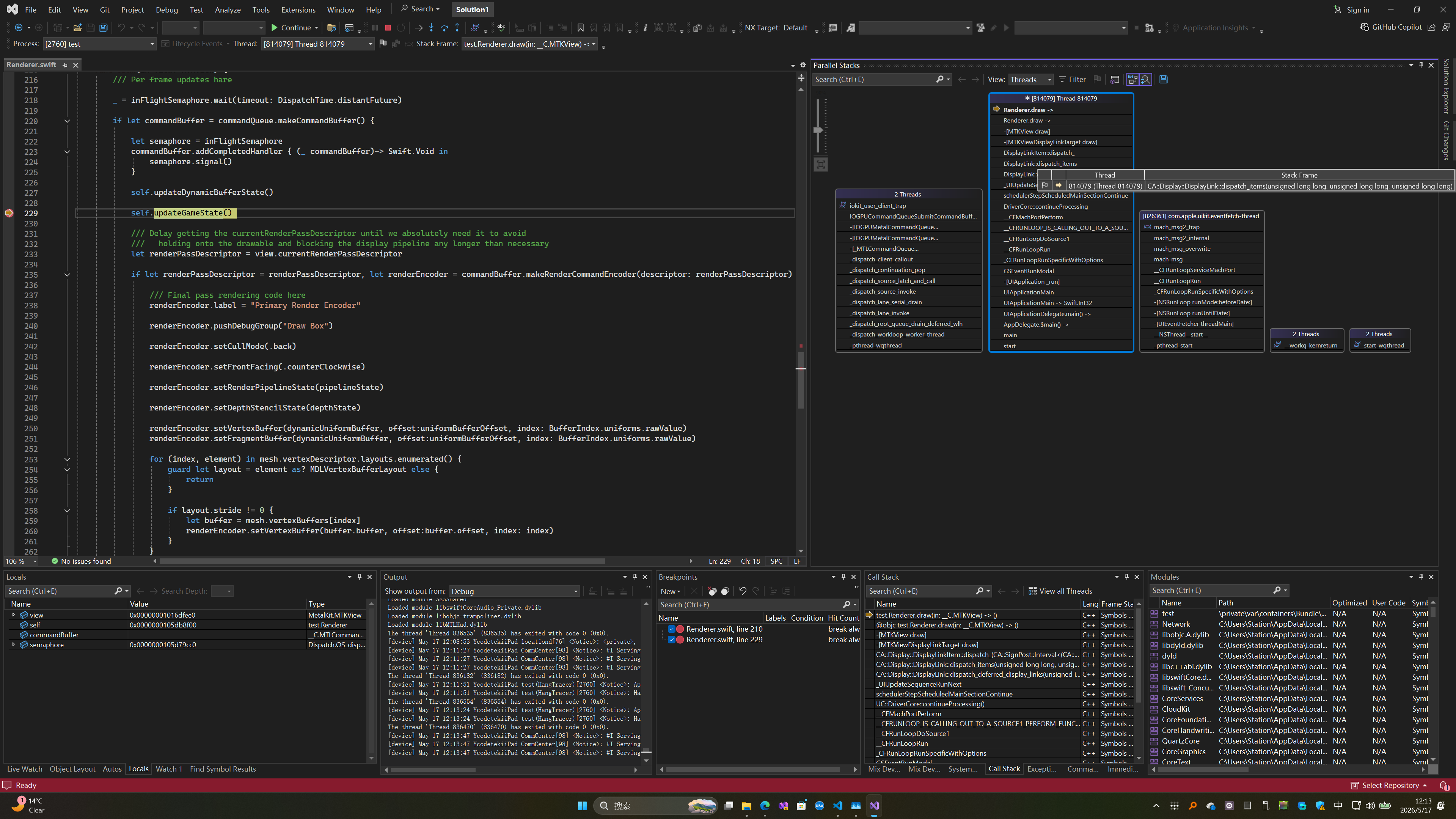Open Show output from Debug dropdown
This screenshot has width=1456, height=819.
pos(514,591)
